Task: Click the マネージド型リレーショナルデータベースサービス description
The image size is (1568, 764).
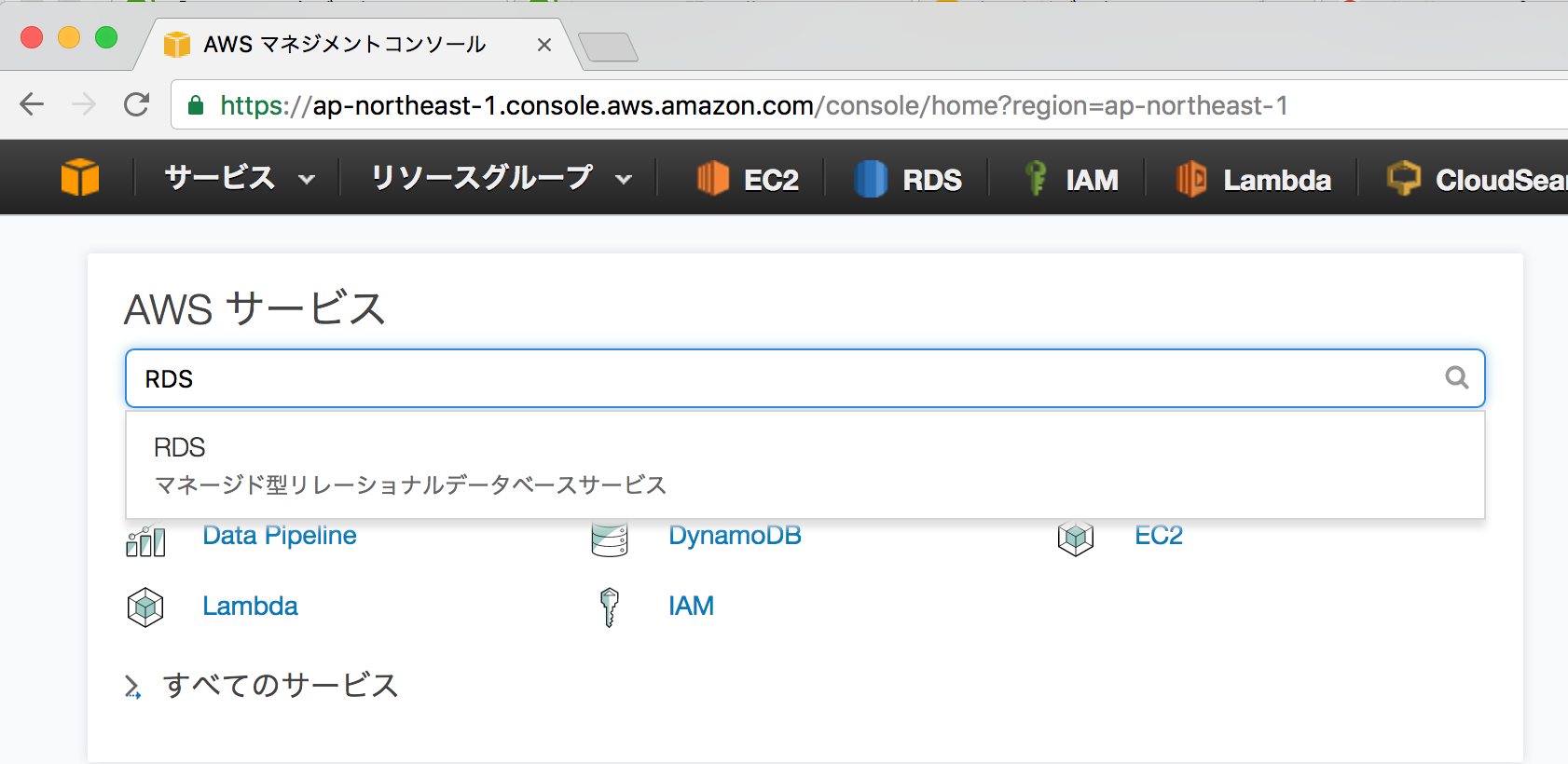Action: pos(410,484)
